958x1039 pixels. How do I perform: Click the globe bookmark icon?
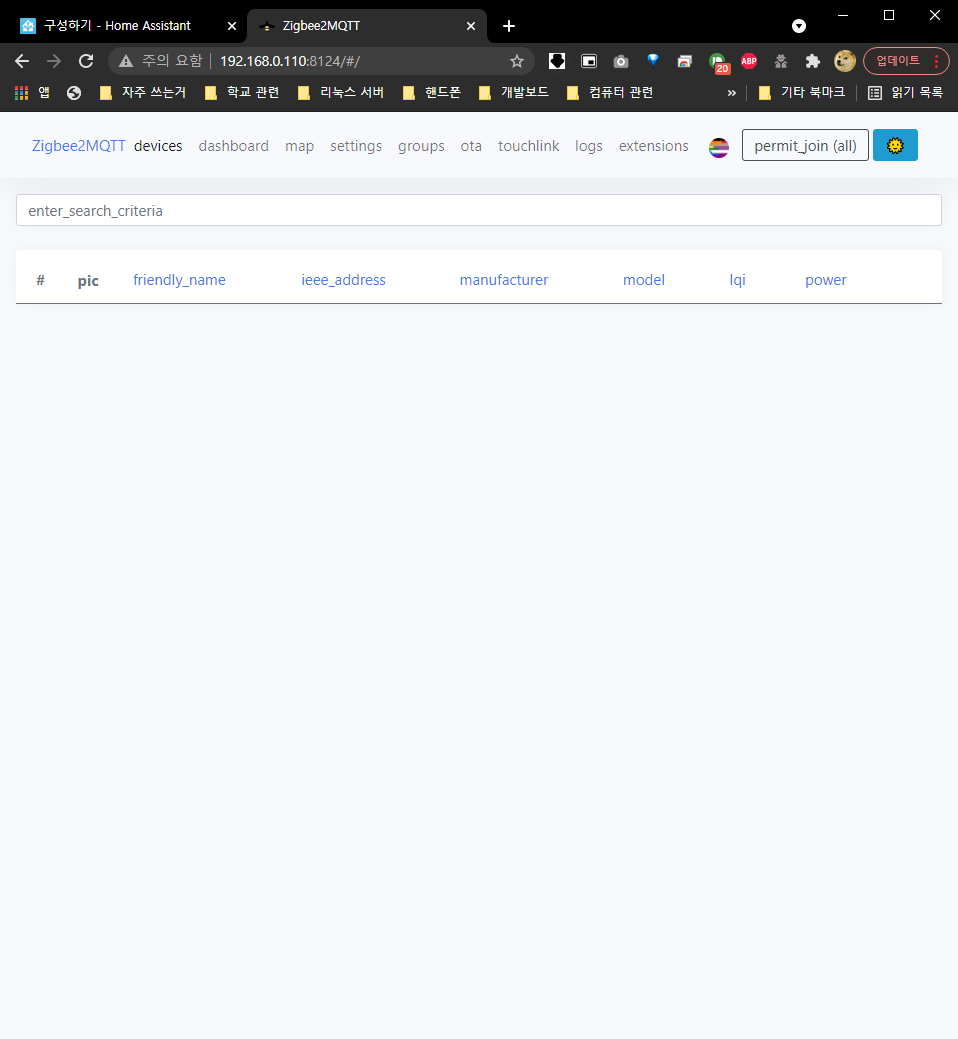click(74, 93)
